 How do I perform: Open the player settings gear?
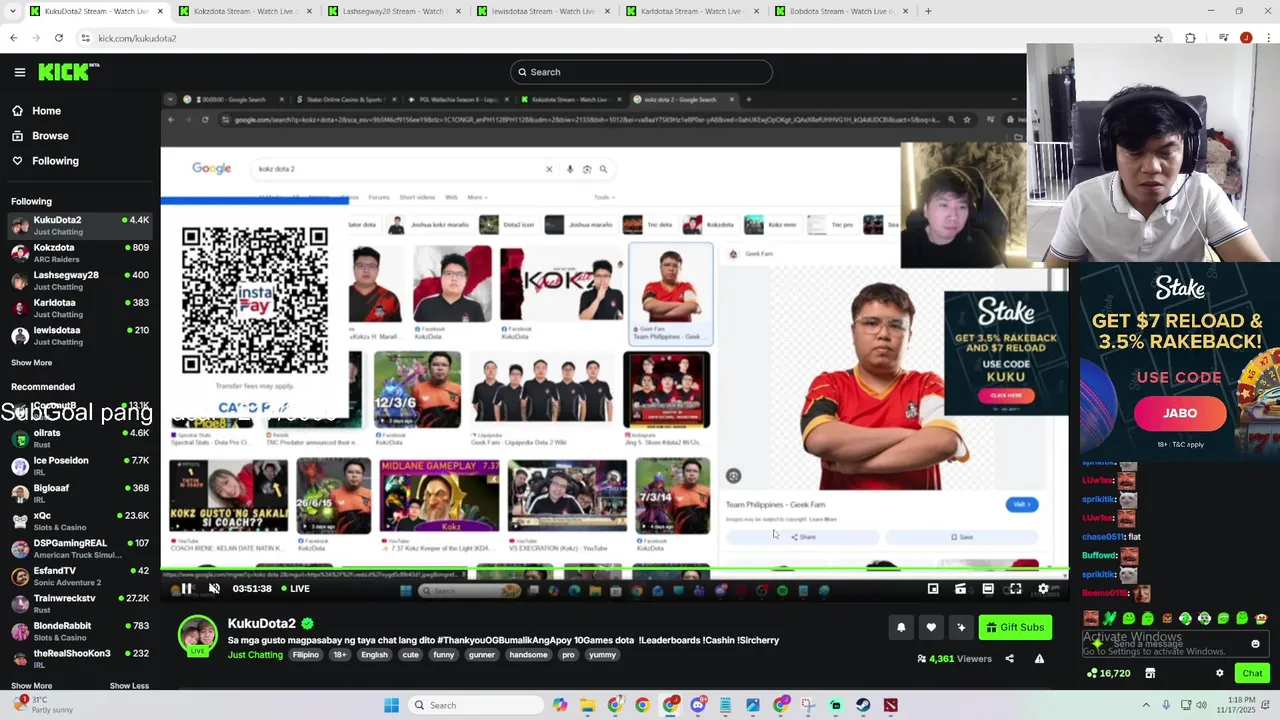click(x=1043, y=589)
